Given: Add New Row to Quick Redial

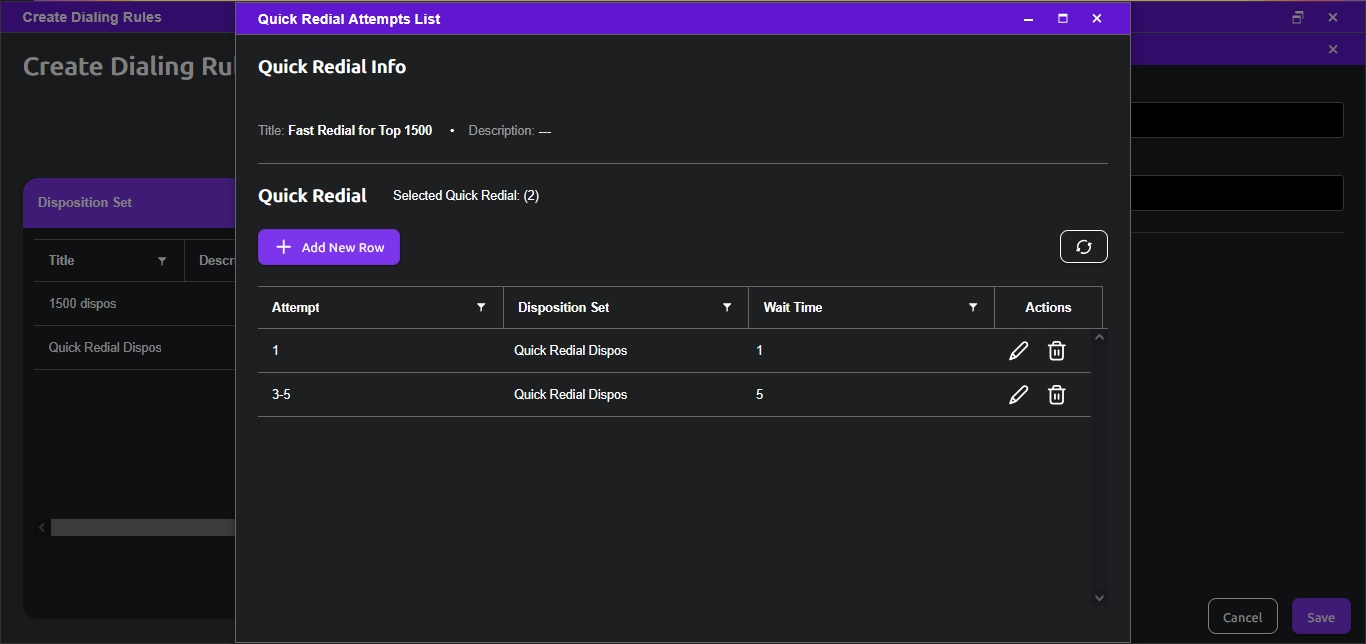Looking at the screenshot, I should coord(329,247).
